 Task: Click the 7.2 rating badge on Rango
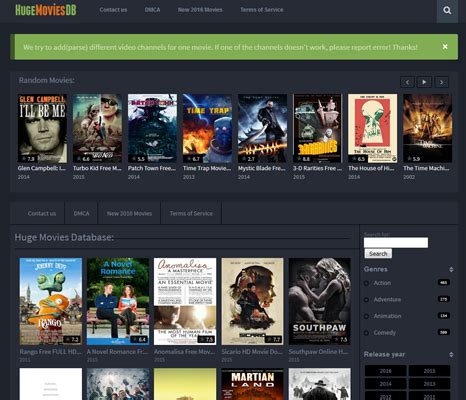tap(72, 339)
